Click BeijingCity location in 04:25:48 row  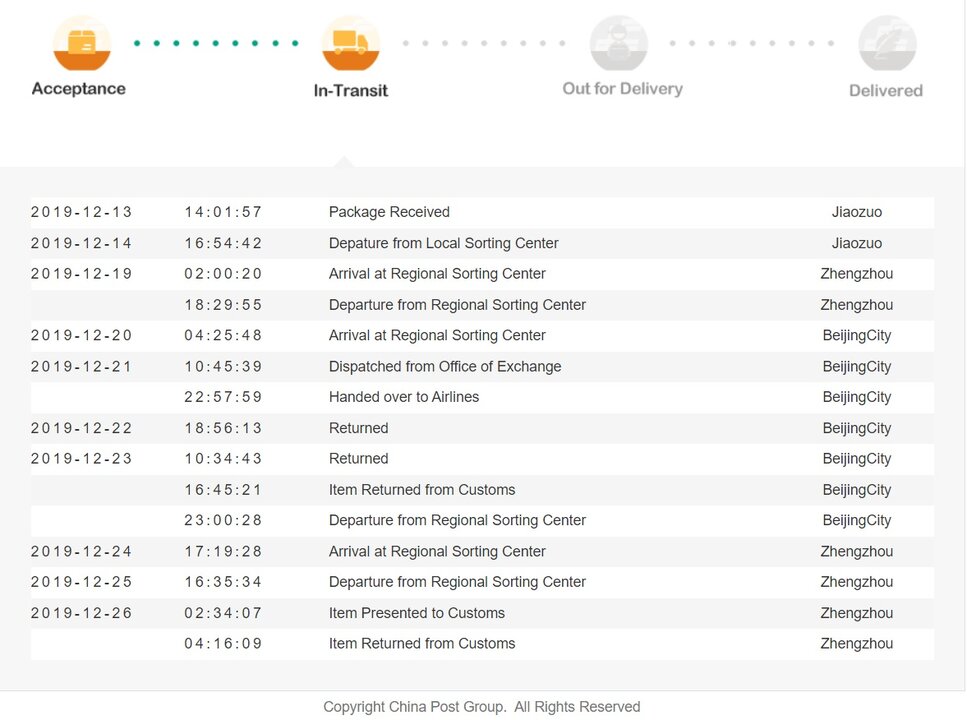[x=857, y=336]
